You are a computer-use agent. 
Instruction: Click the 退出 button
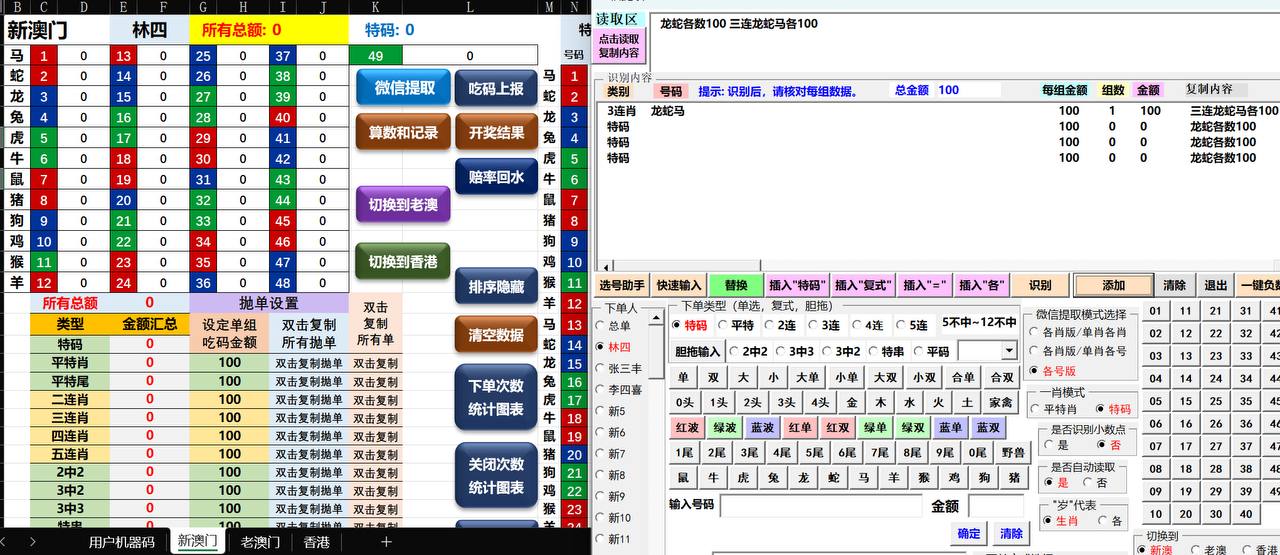1215,285
